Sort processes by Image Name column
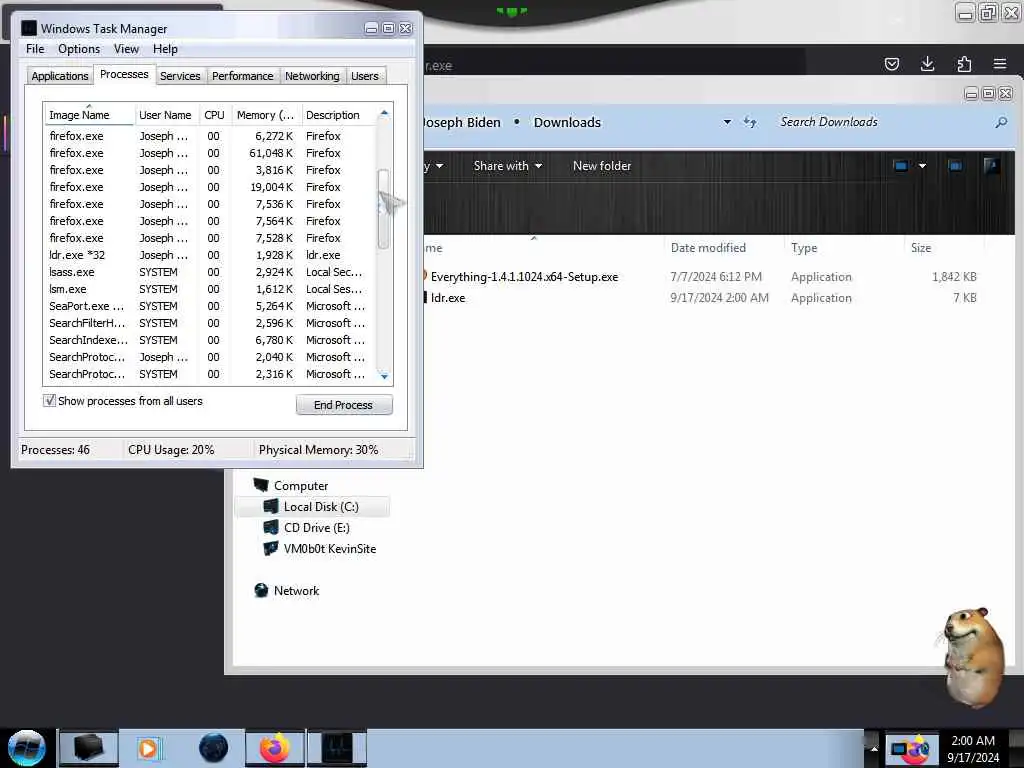This screenshot has width=1024, height=768. tap(89, 115)
